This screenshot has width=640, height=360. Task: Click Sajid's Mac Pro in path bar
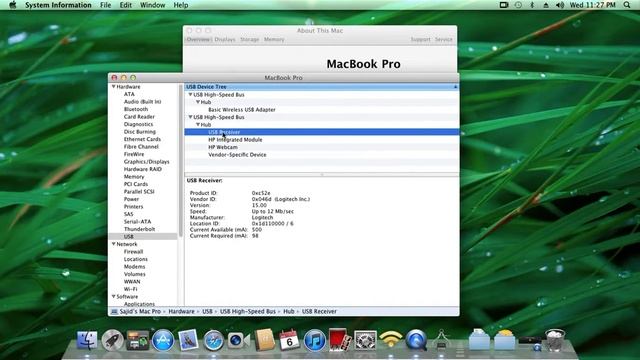tap(140, 311)
